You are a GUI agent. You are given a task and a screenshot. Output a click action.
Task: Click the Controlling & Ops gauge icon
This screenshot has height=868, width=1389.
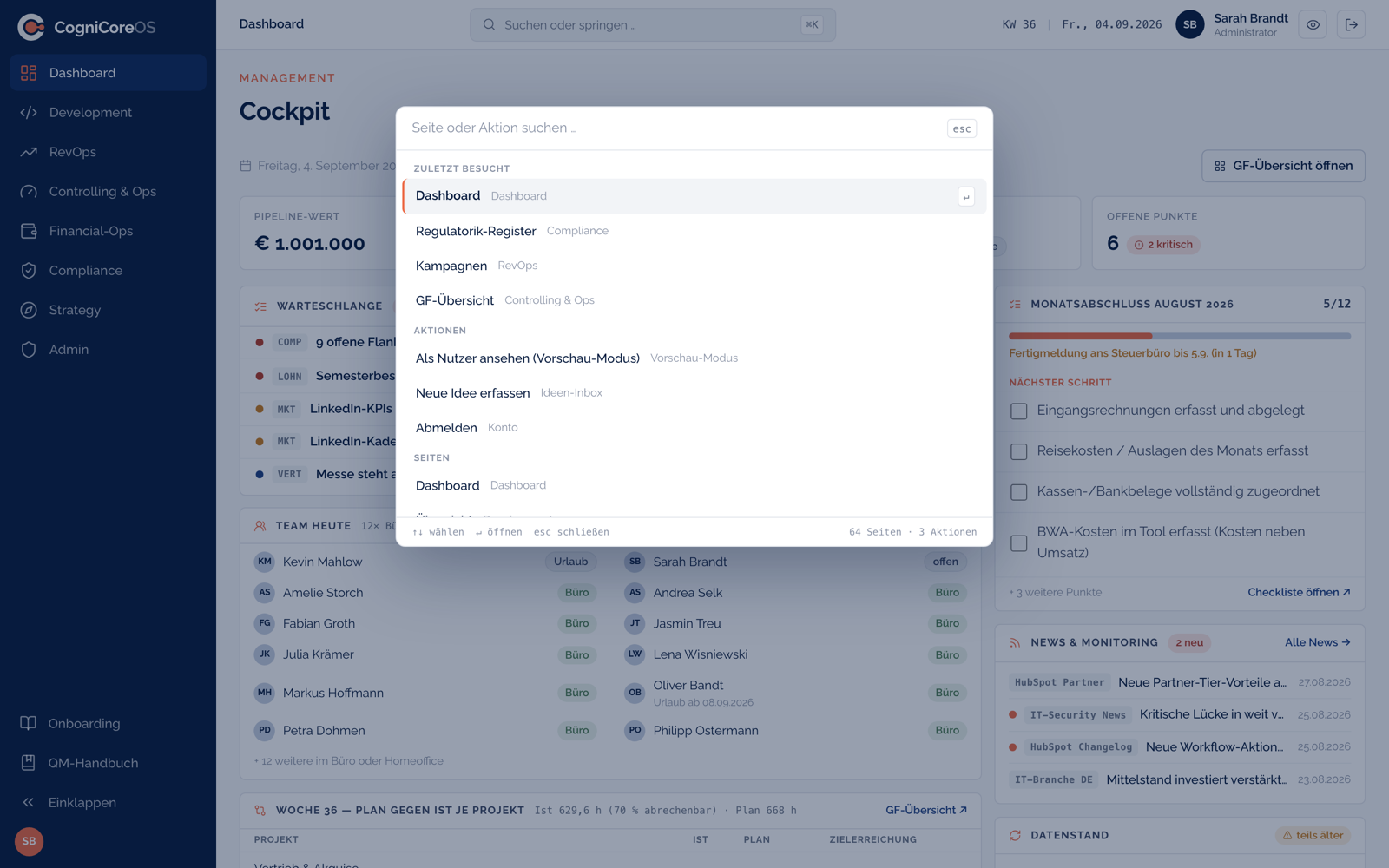[29, 192]
